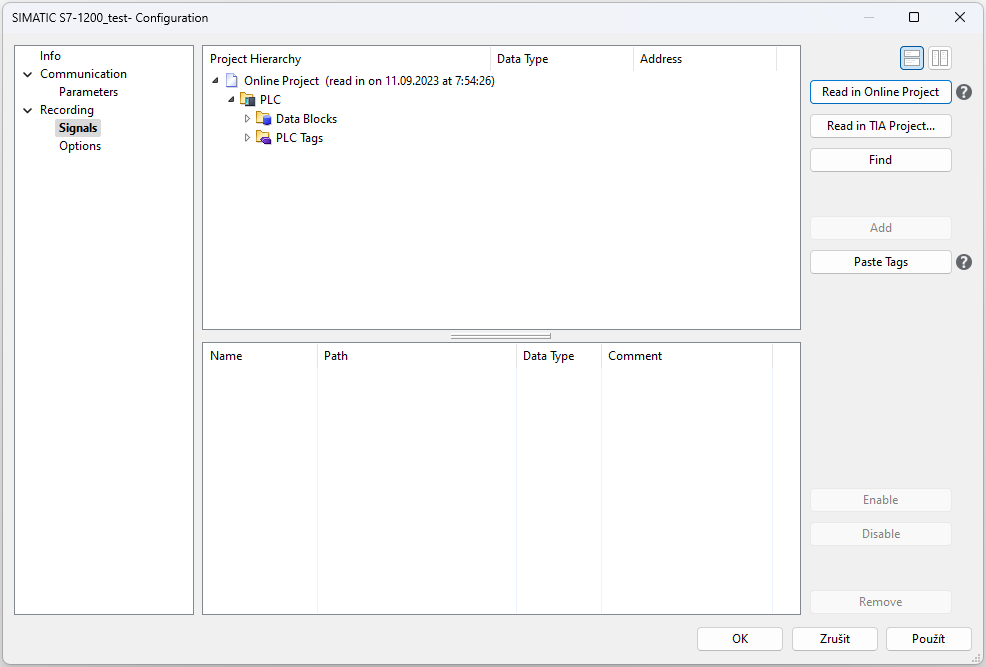Switch to vertical split layout icon
The width and height of the screenshot is (986, 667).
click(x=939, y=58)
